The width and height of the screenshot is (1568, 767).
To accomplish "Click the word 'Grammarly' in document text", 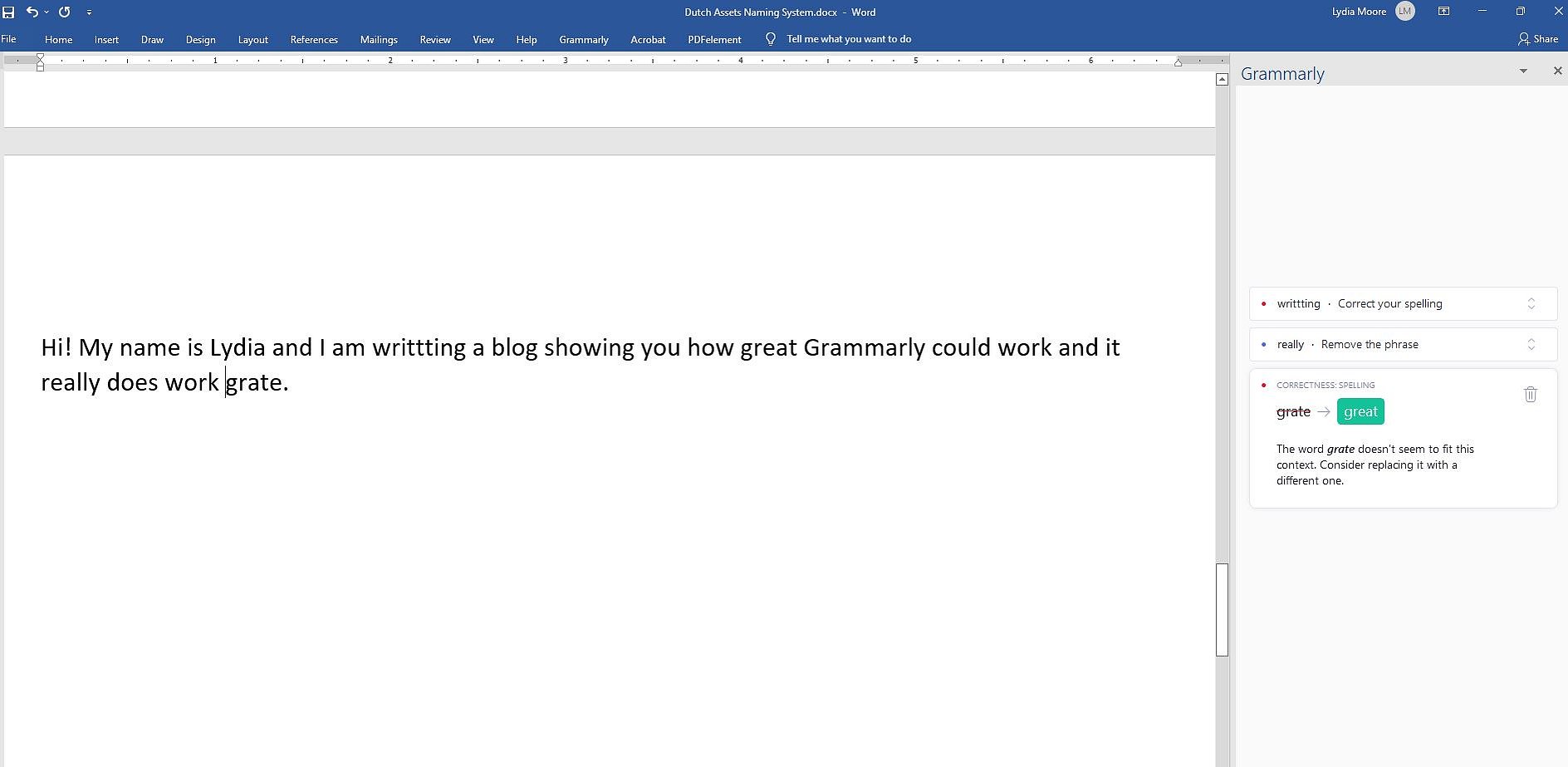I will click(864, 347).
